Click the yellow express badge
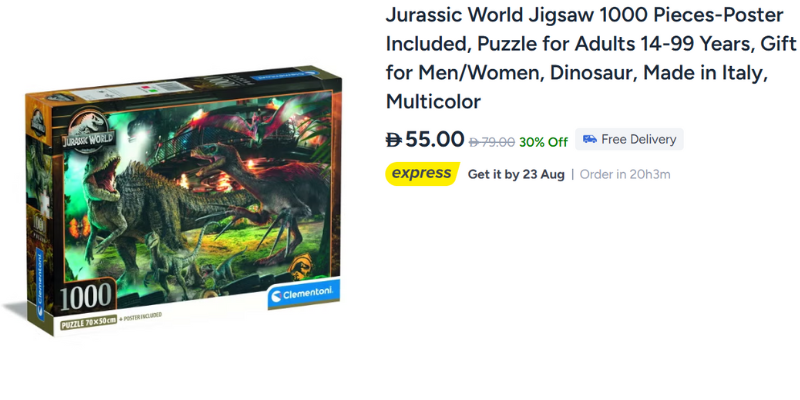The height and width of the screenshot is (400, 800). (421, 174)
